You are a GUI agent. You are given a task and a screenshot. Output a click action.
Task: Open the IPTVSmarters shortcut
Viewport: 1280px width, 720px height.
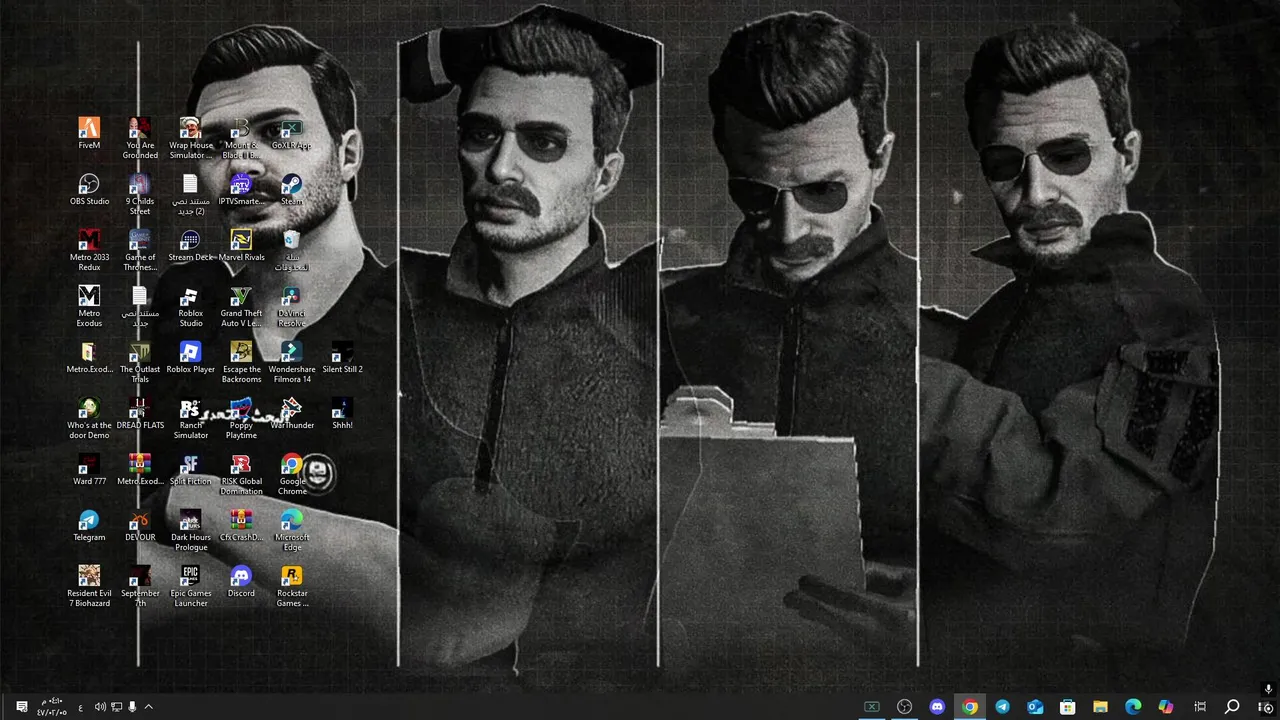pyautogui.click(x=241, y=190)
